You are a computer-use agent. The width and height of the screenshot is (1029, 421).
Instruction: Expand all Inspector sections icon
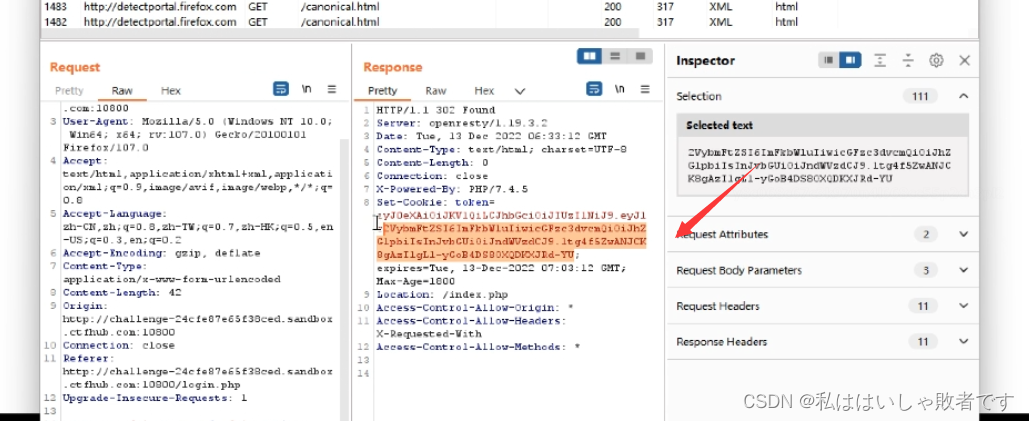click(x=880, y=60)
